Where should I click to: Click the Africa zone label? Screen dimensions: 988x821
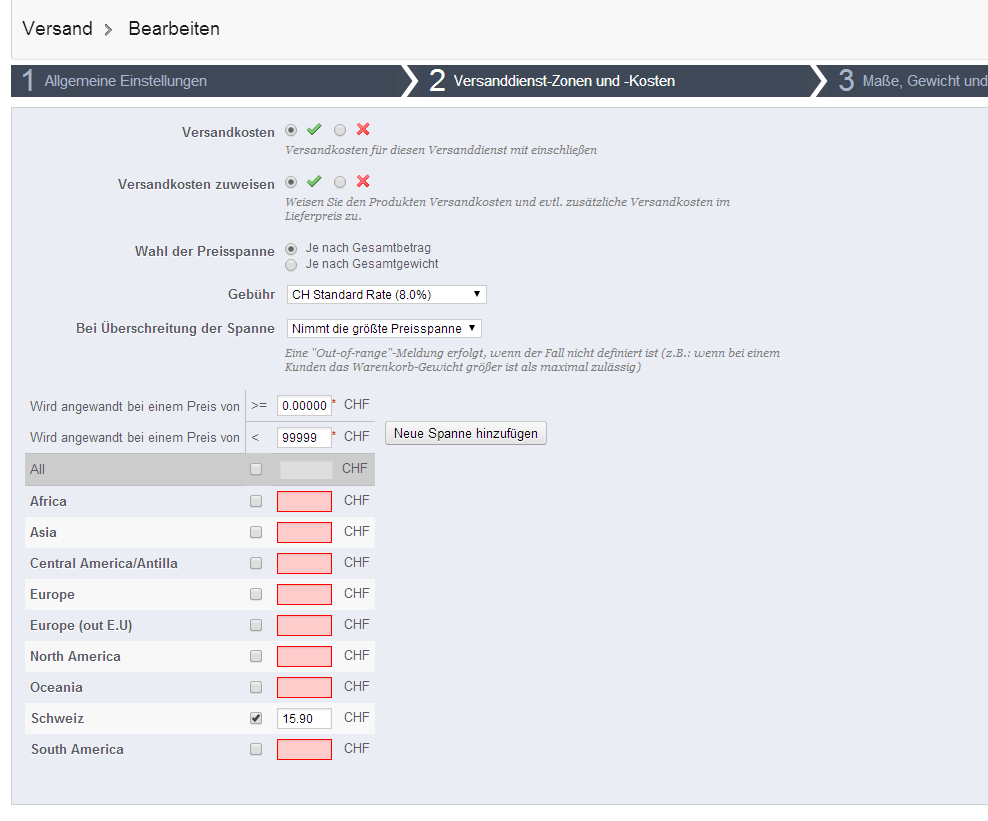(49, 502)
